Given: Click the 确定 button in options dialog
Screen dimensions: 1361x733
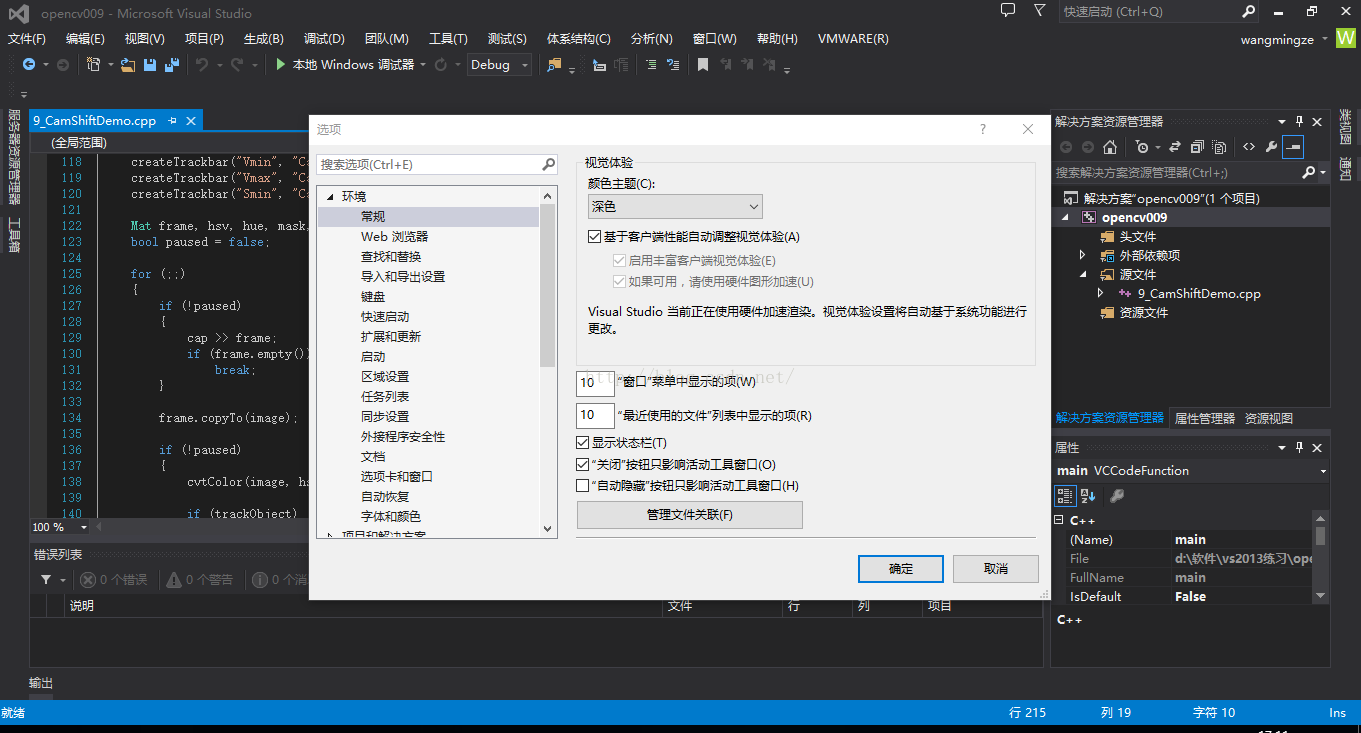Looking at the screenshot, I should pos(900,569).
